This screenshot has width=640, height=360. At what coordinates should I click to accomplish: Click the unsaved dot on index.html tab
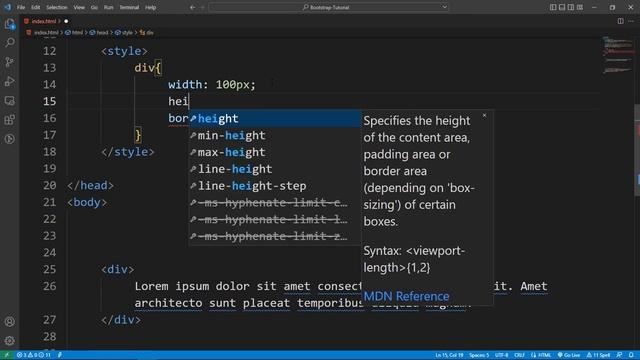click(66, 21)
